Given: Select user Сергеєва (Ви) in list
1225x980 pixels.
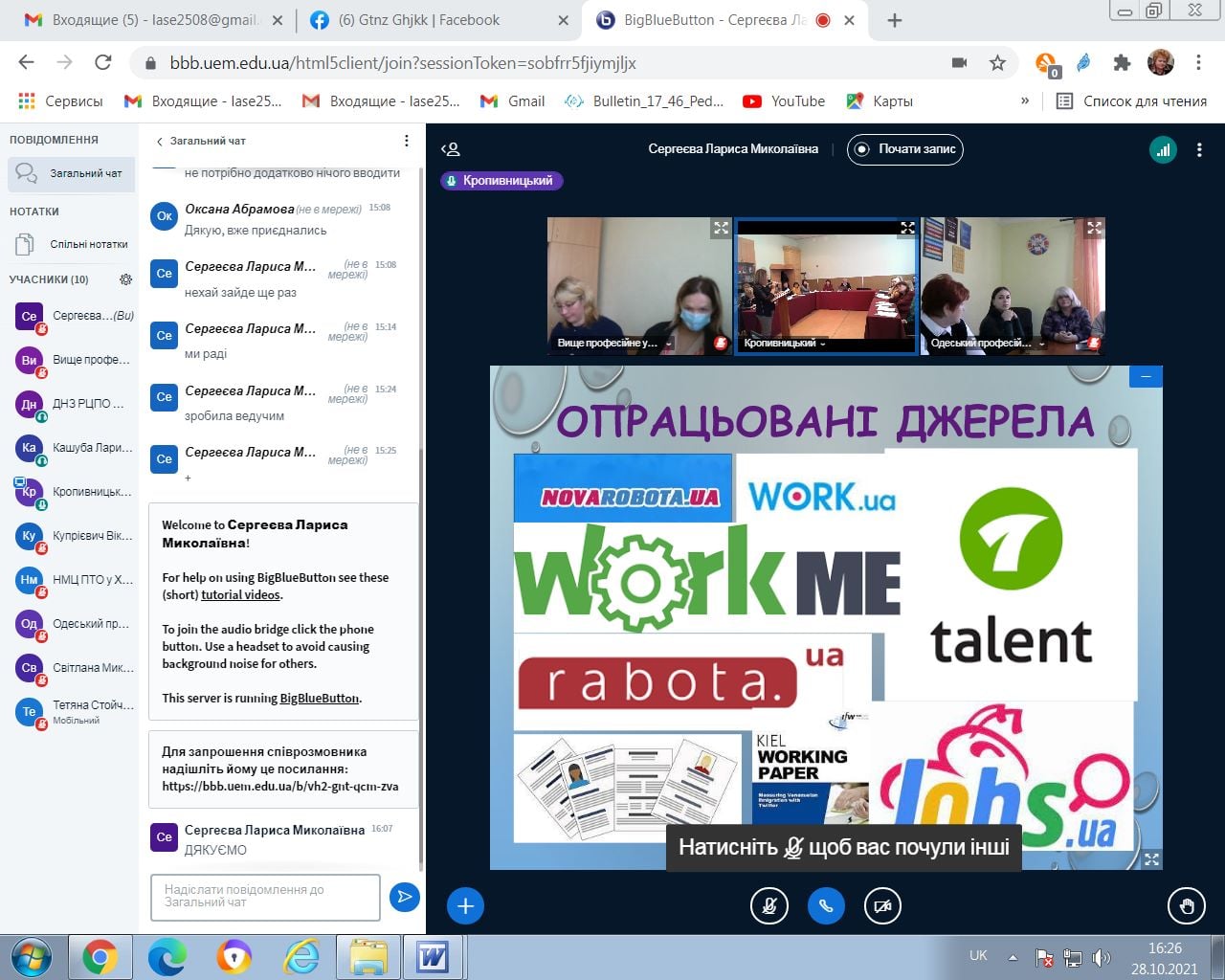Looking at the screenshot, I should 72,316.
